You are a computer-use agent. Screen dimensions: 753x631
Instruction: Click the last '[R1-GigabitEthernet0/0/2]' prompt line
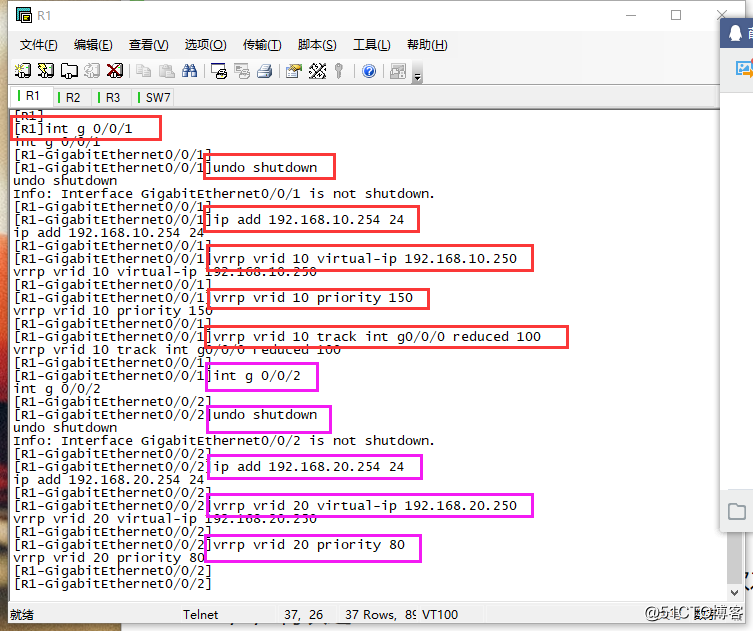tap(113, 583)
